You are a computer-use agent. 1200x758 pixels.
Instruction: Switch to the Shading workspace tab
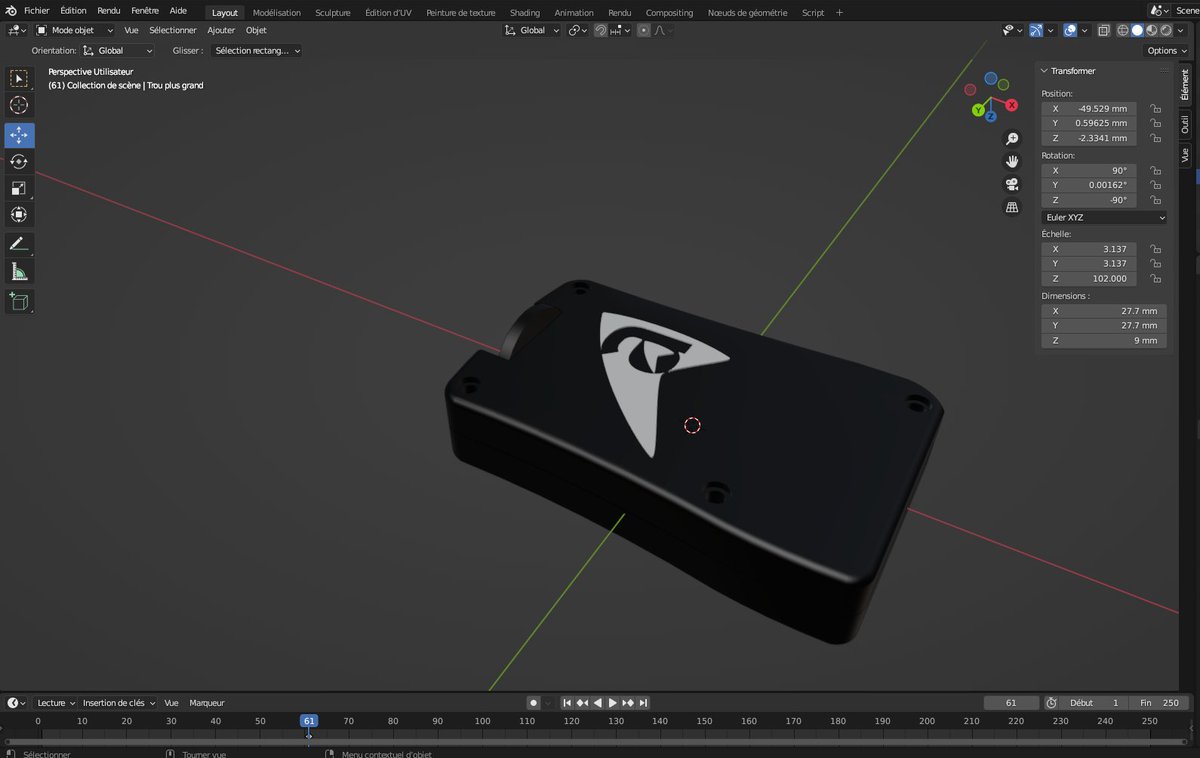[x=525, y=12]
